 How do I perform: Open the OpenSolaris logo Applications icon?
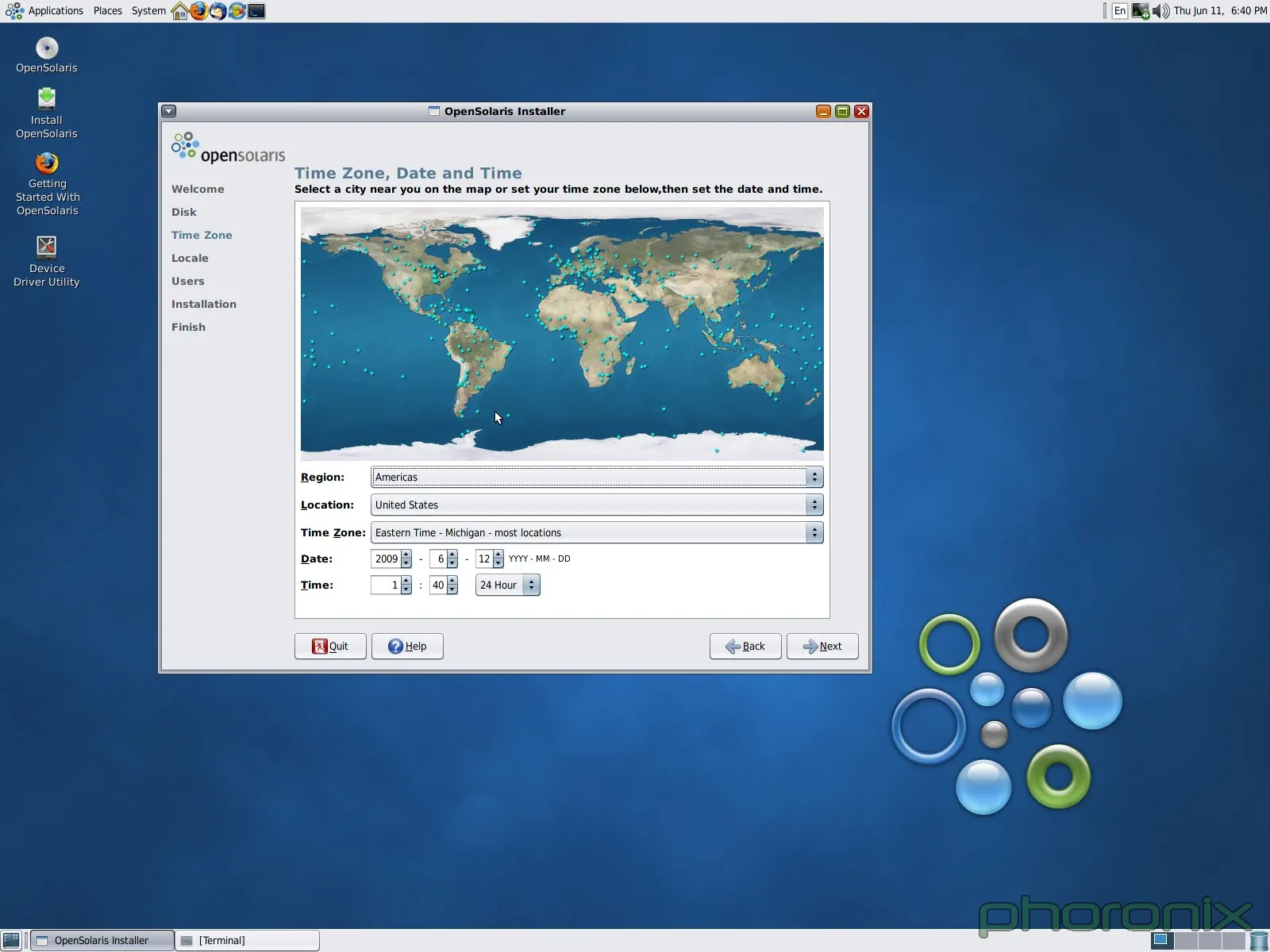[x=14, y=11]
